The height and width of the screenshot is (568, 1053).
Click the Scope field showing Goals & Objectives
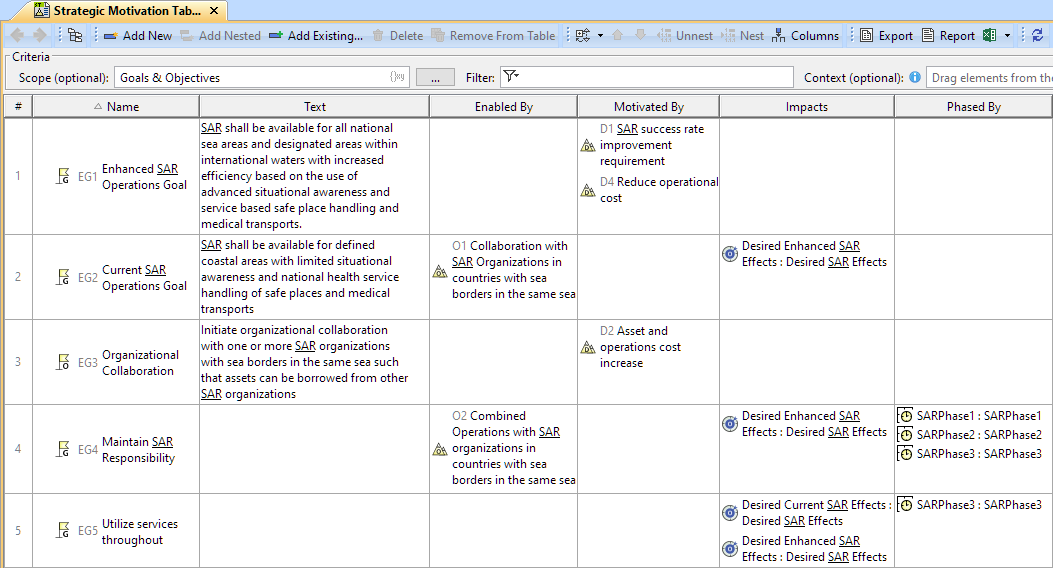click(250, 77)
